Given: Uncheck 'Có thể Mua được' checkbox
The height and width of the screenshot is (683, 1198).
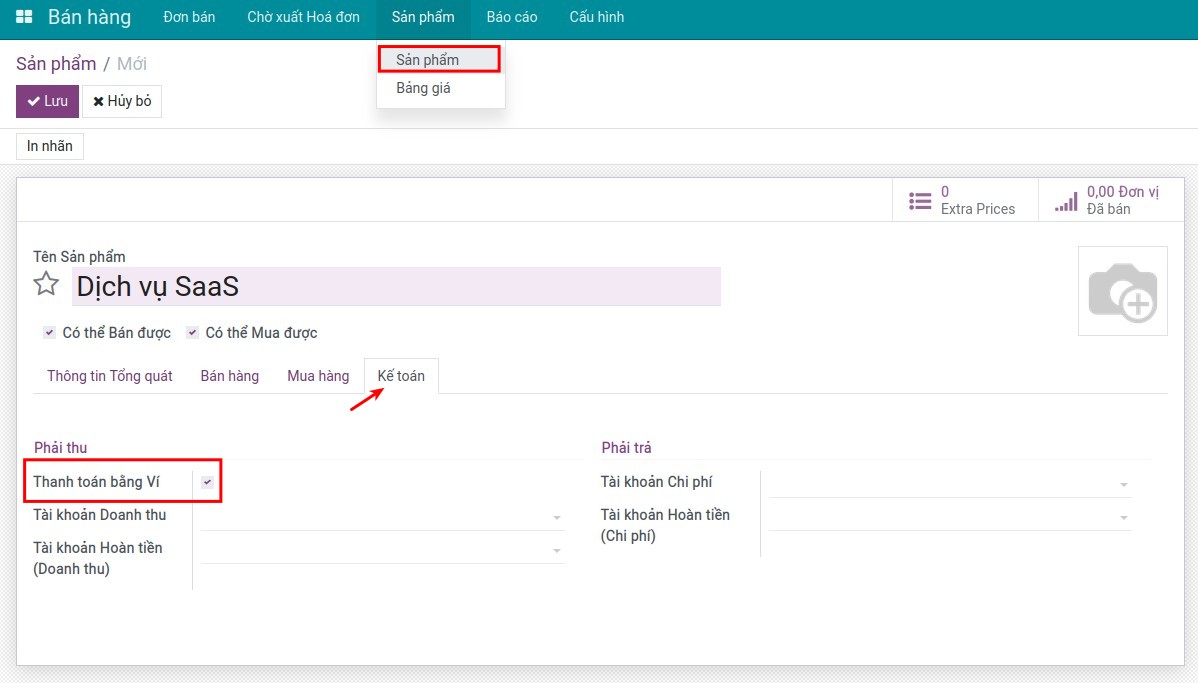Looking at the screenshot, I should tap(192, 333).
